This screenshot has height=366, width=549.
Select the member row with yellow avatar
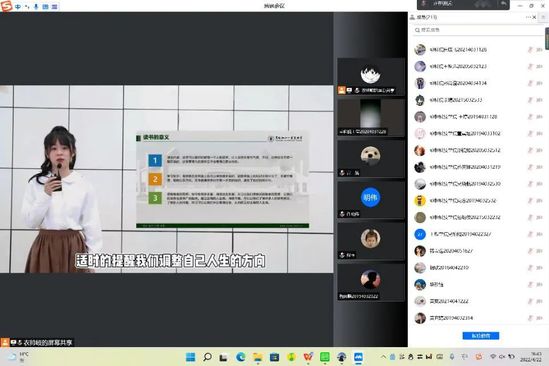point(478,201)
